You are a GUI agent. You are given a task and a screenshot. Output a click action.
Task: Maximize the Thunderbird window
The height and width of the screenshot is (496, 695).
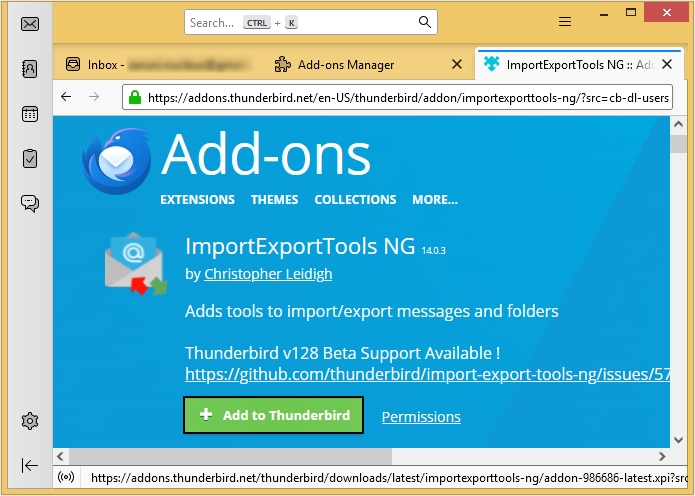631,12
